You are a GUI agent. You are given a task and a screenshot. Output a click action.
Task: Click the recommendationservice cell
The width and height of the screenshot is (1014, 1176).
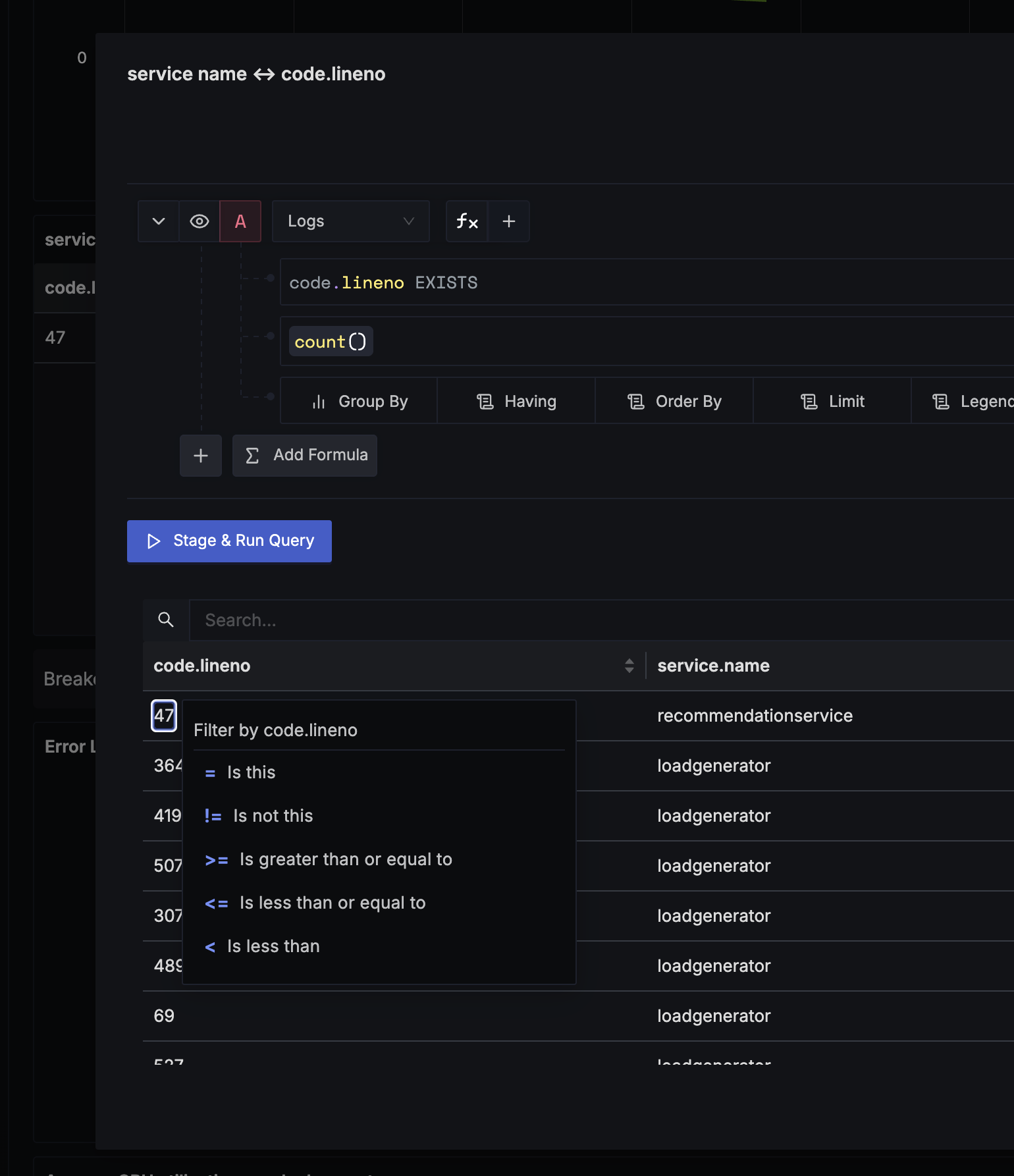pos(755,716)
